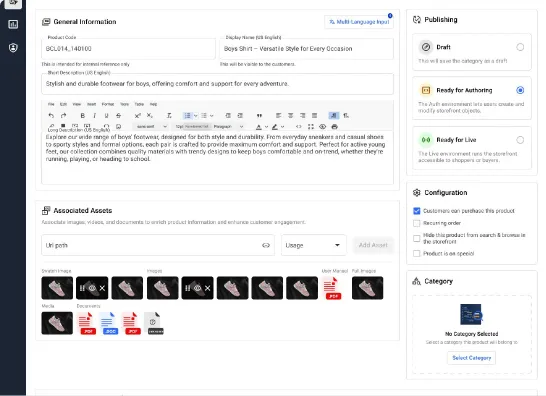Toggle eye icon on Images group thumbnail
This screenshot has height=396, width=546.
click(x=197, y=288)
